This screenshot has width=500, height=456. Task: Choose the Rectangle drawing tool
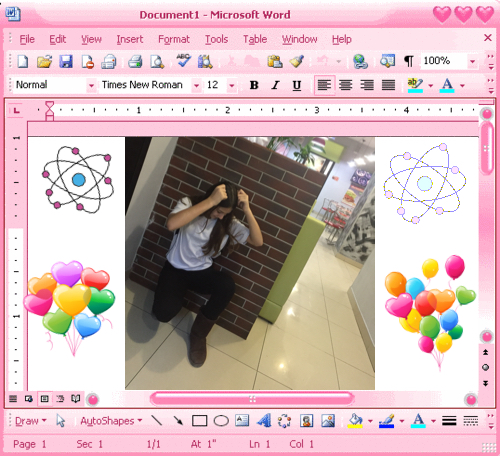[199, 421]
